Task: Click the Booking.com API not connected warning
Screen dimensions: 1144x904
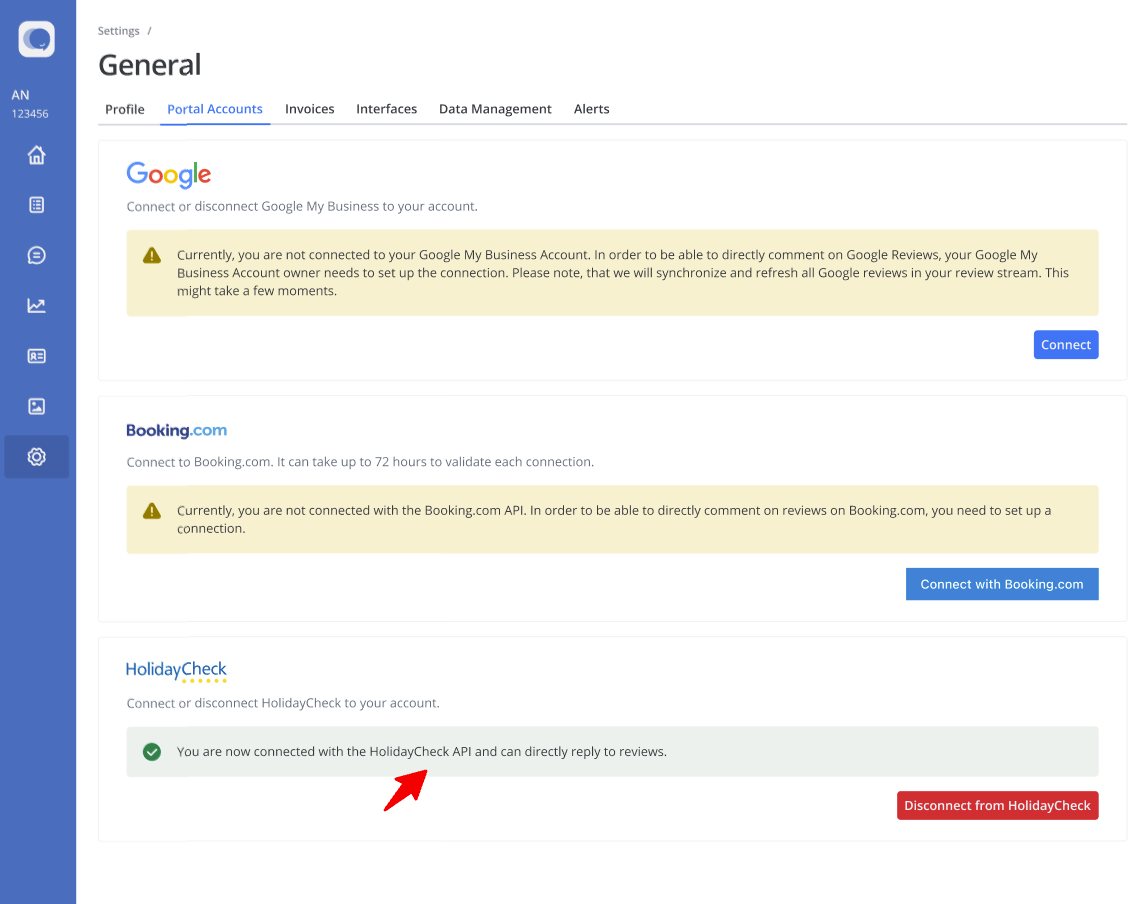Action: (x=614, y=519)
